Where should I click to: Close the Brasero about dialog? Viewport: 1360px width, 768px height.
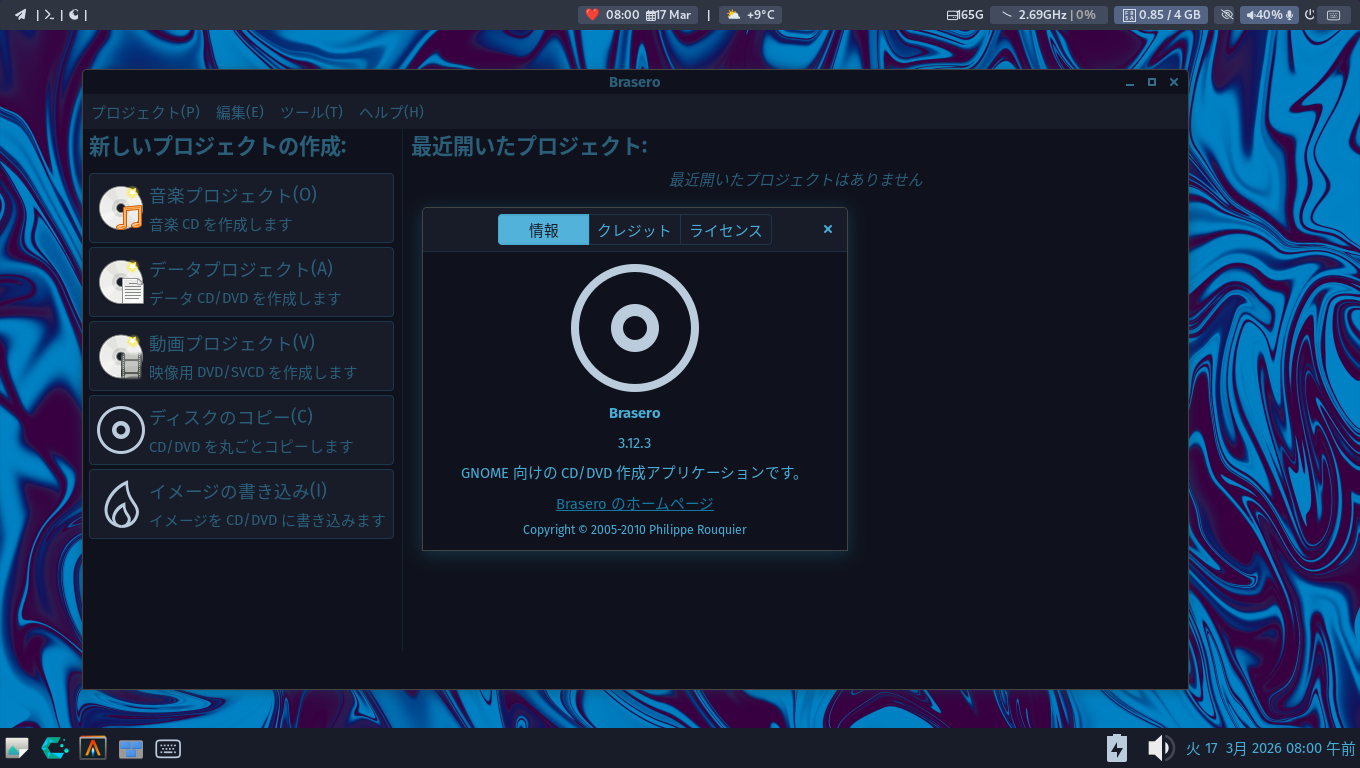click(x=828, y=229)
